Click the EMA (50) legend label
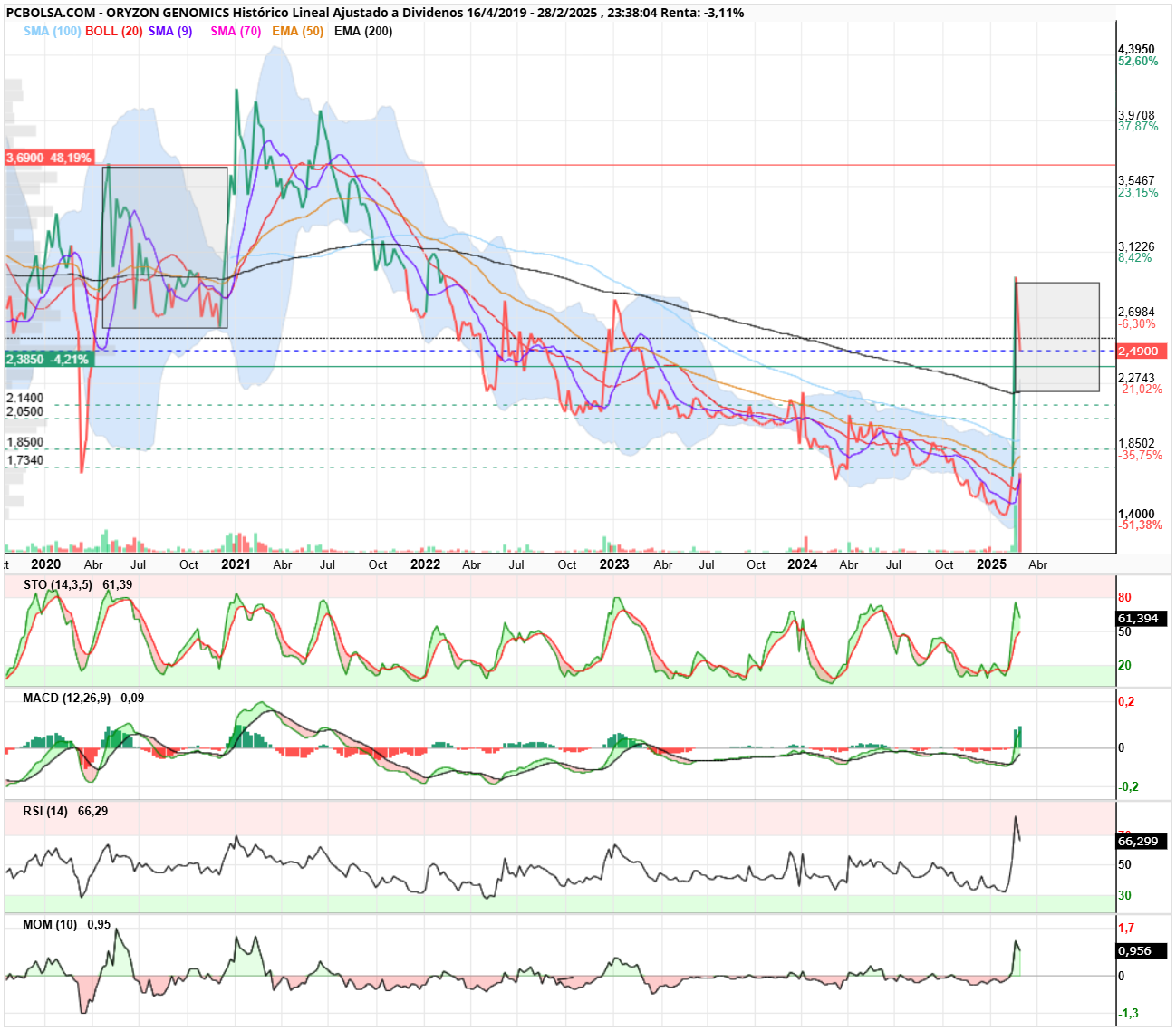Viewport: 1176px width, 1031px height. coord(297,31)
